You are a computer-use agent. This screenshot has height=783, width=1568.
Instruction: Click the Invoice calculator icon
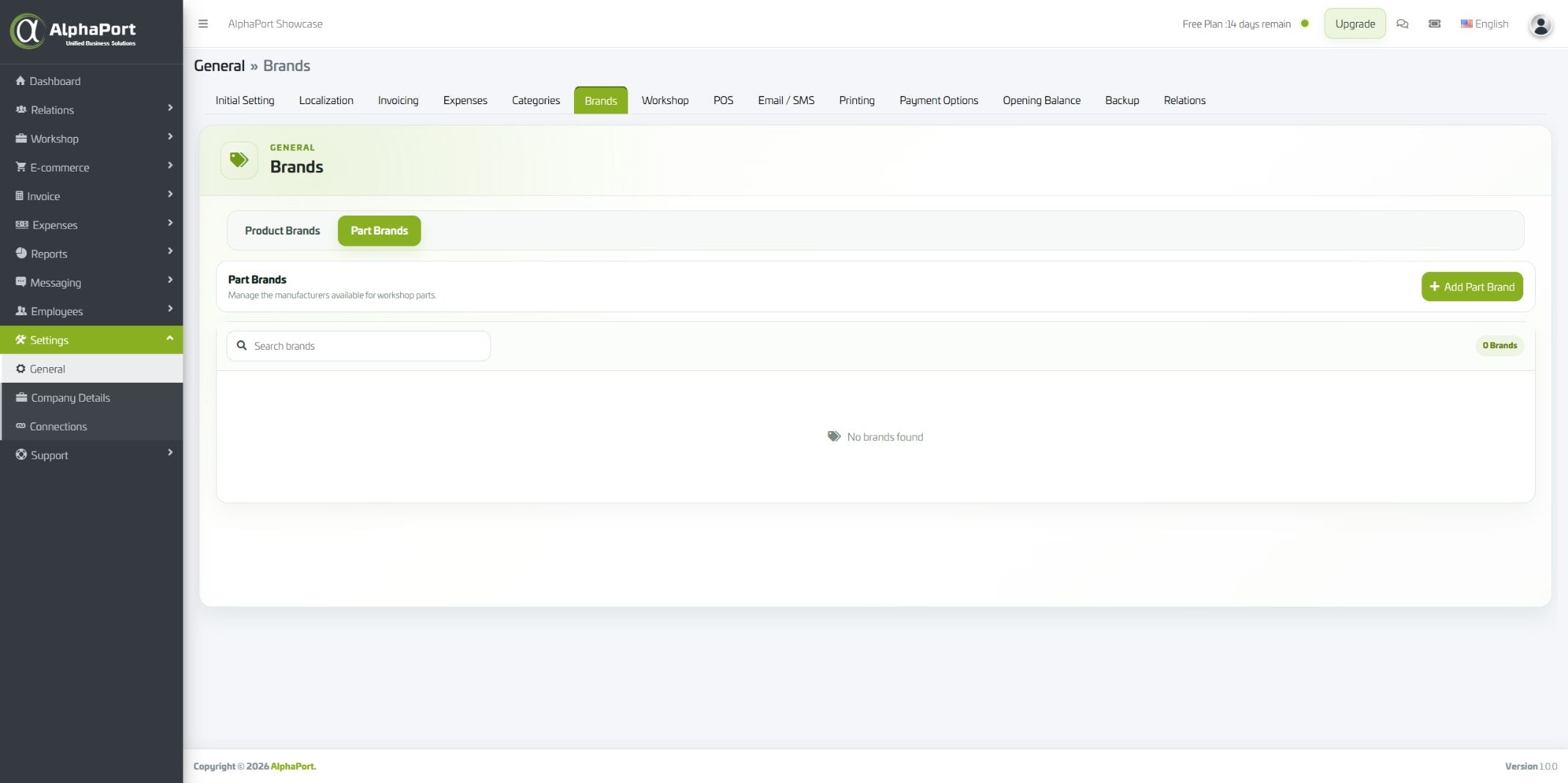tap(19, 196)
